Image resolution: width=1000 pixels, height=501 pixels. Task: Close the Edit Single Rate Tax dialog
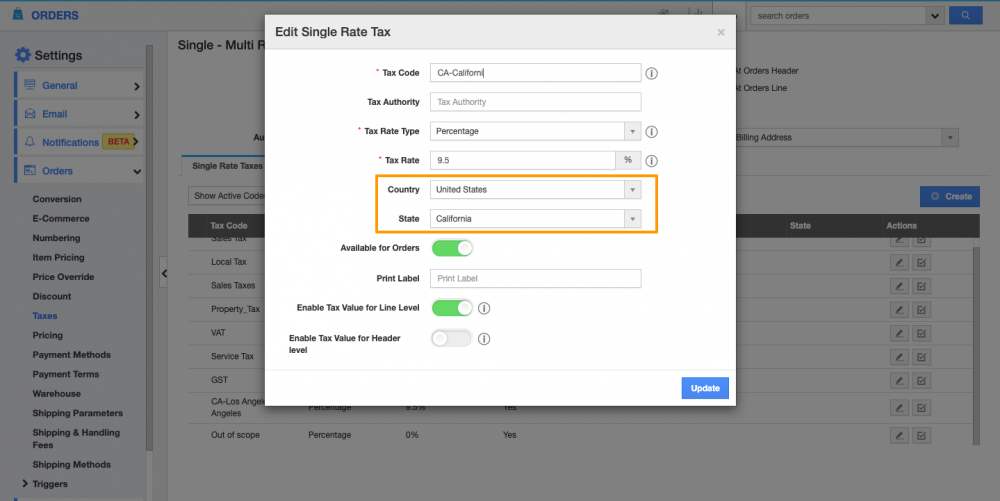coord(721,33)
